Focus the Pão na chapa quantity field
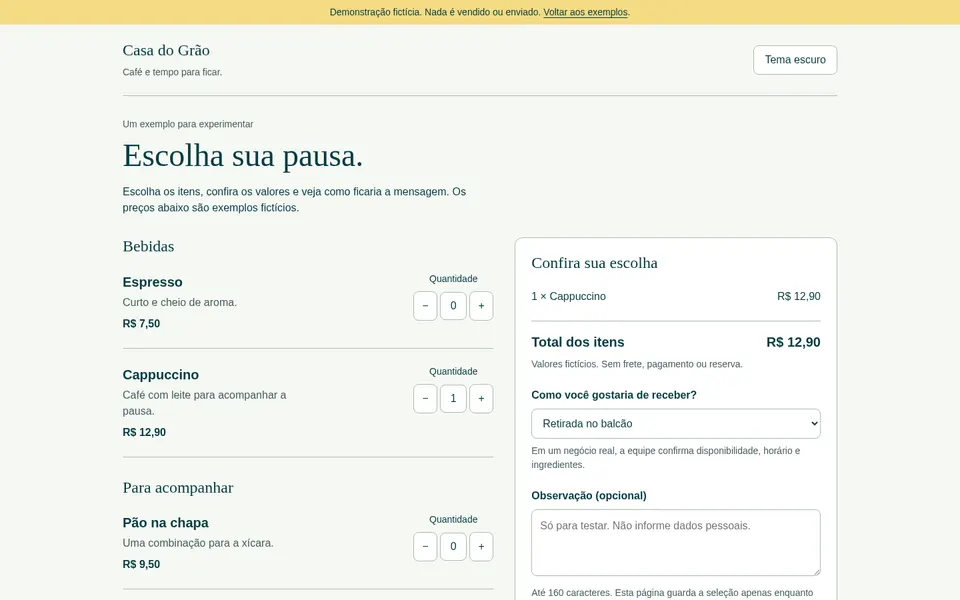 pyautogui.click(x=453, y=546)
